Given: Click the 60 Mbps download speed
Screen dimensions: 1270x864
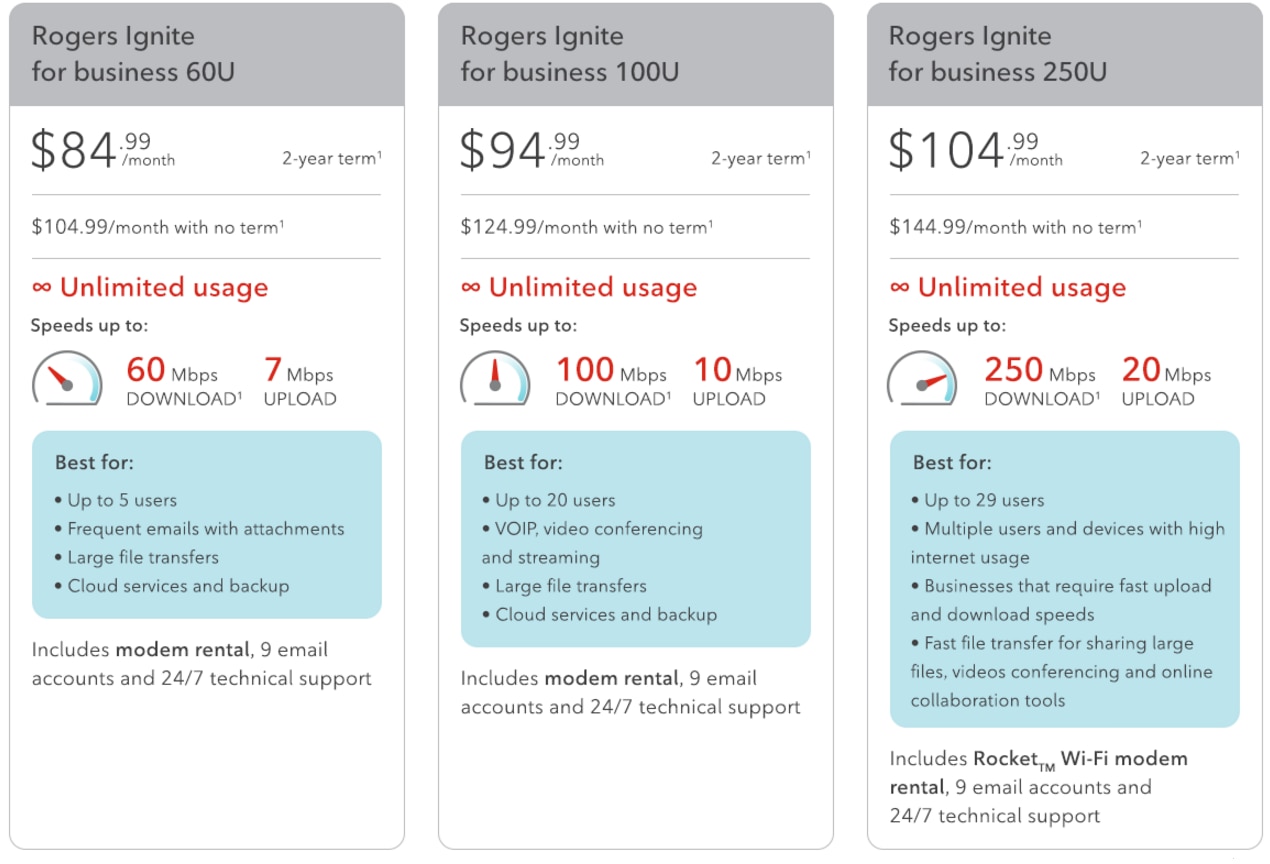Looking at the screenshot, I should (x=172, y=372).
